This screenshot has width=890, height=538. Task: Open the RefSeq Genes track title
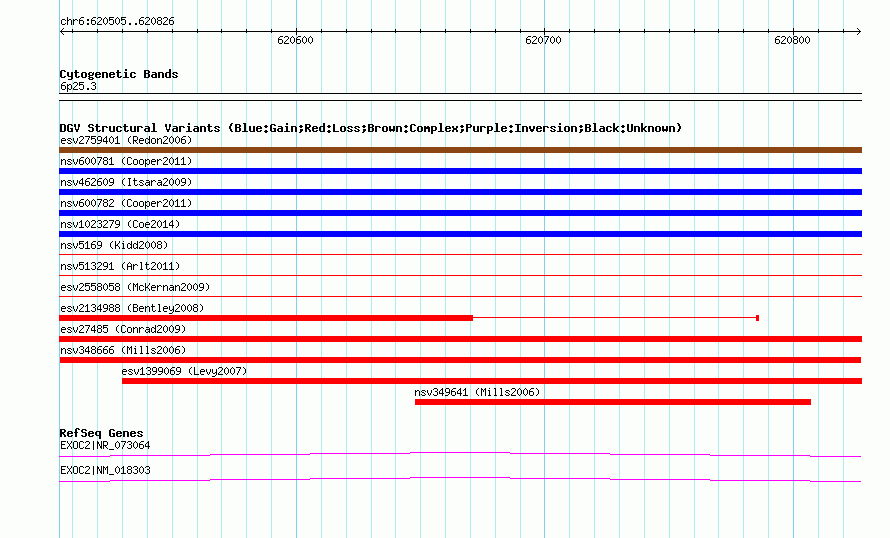point(101,433)
